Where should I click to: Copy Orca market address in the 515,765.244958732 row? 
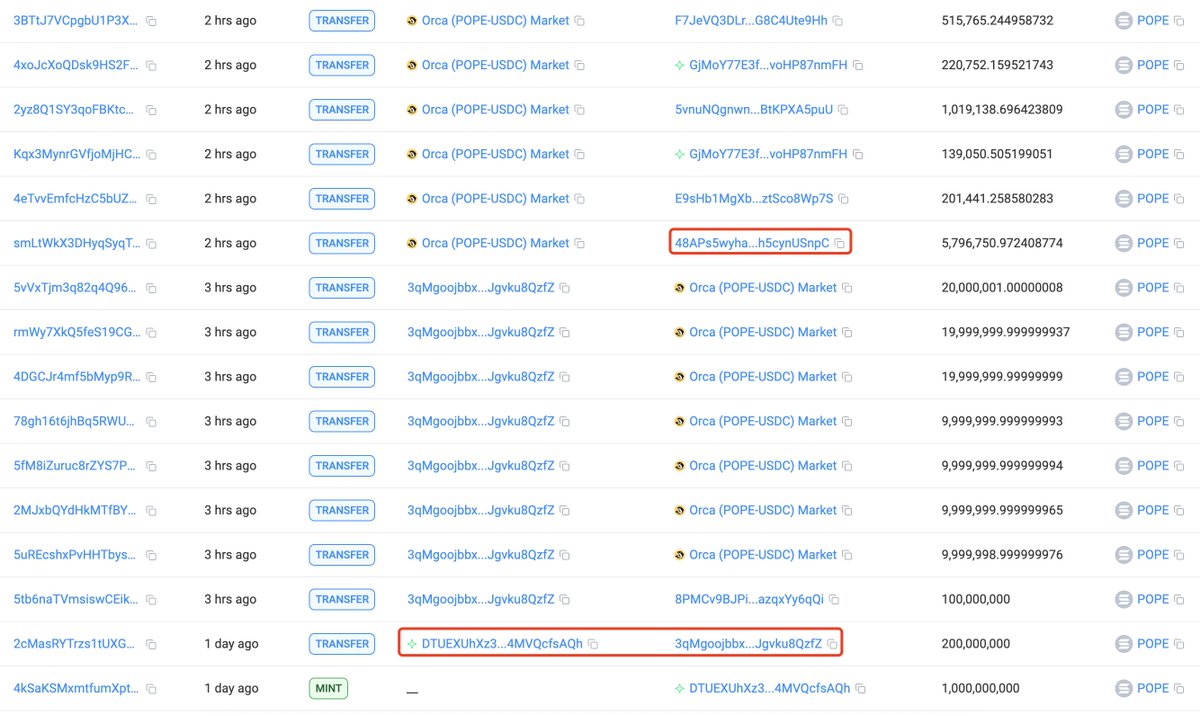[580, 20]
